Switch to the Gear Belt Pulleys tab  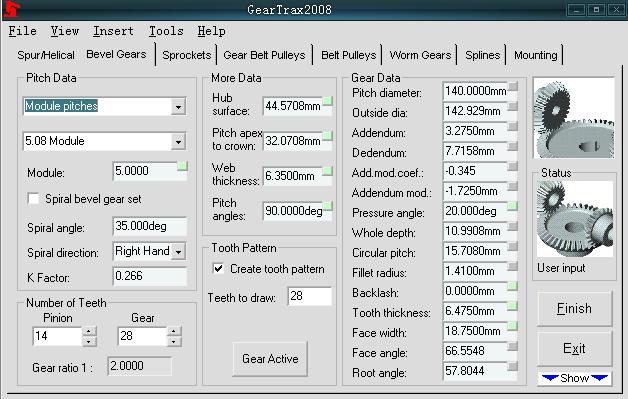(x=264, y=55)
